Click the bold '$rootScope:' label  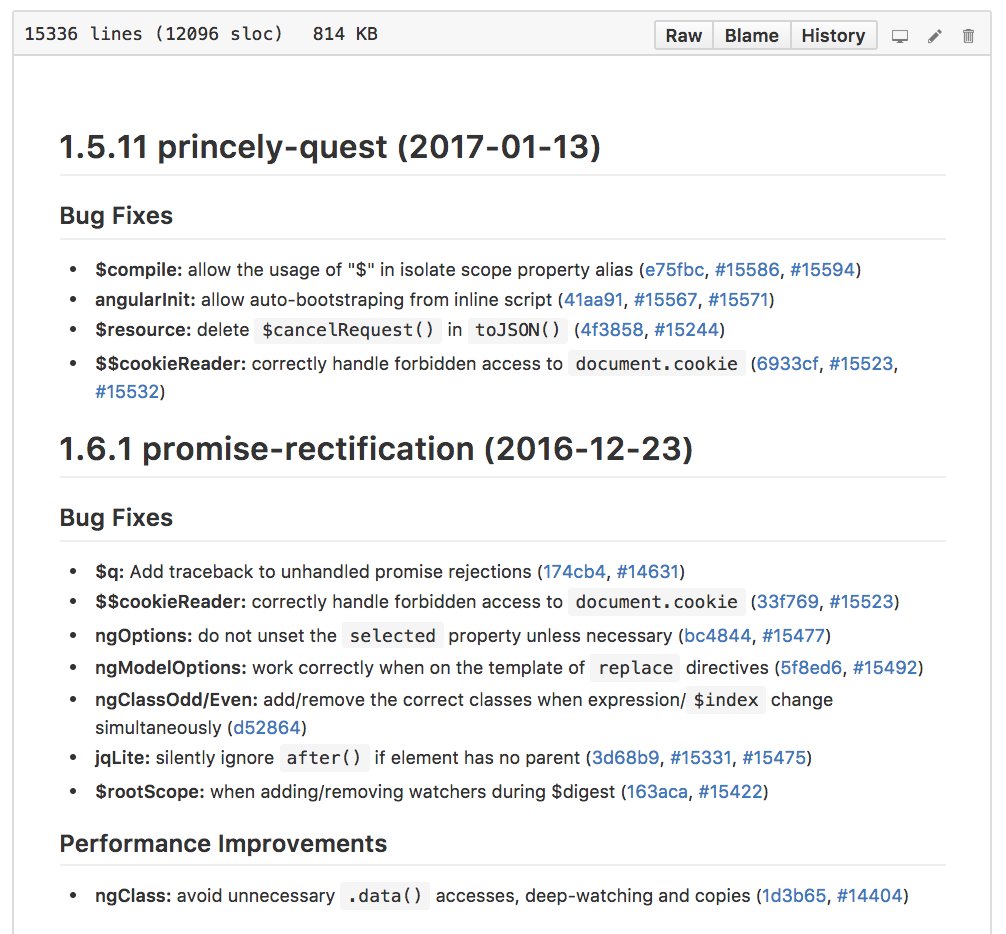pos(149,792)
